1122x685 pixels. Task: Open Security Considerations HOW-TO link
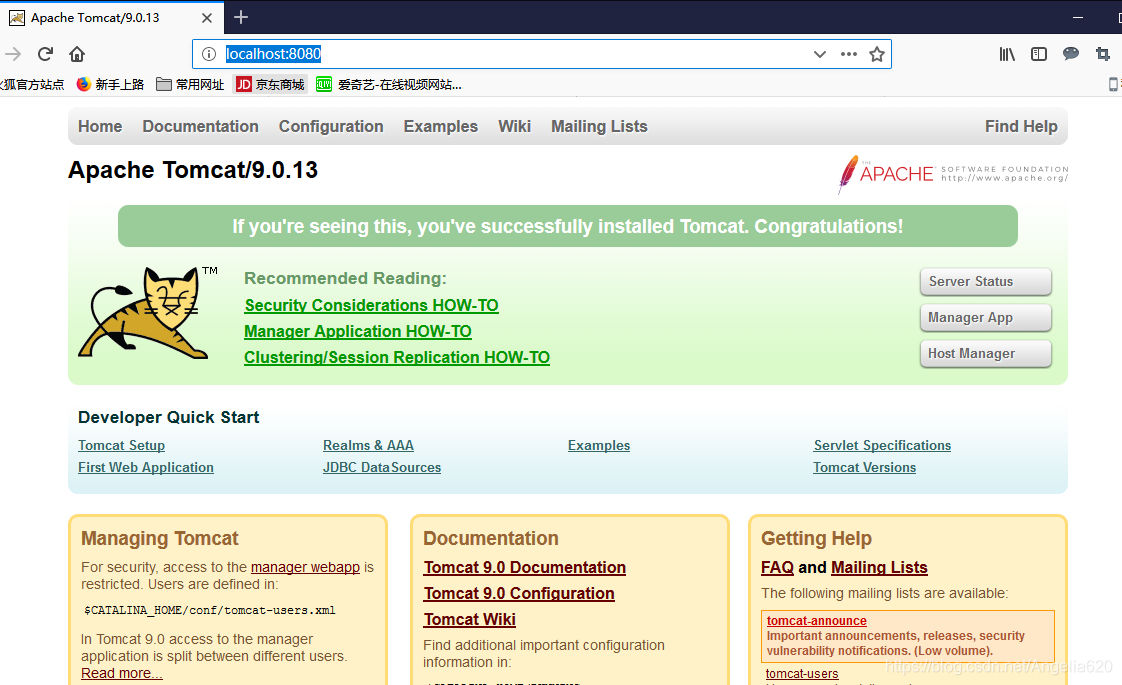(x=371, y=306)
